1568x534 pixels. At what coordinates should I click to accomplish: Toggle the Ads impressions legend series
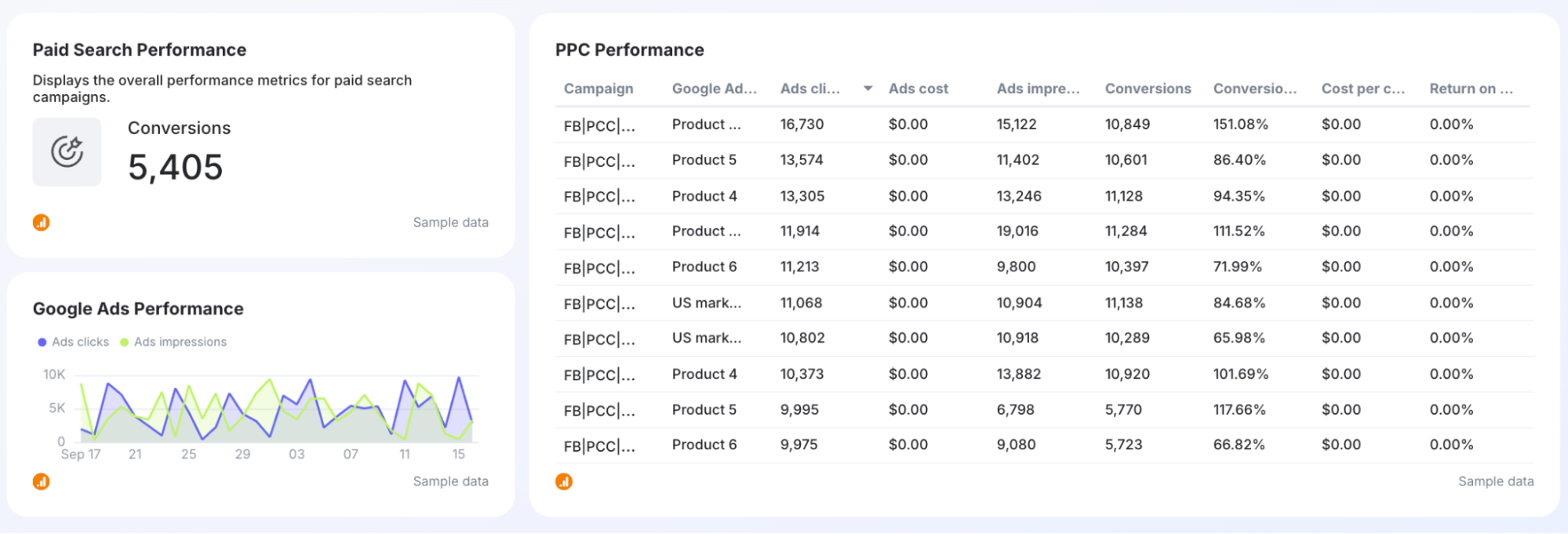point(180,342)
